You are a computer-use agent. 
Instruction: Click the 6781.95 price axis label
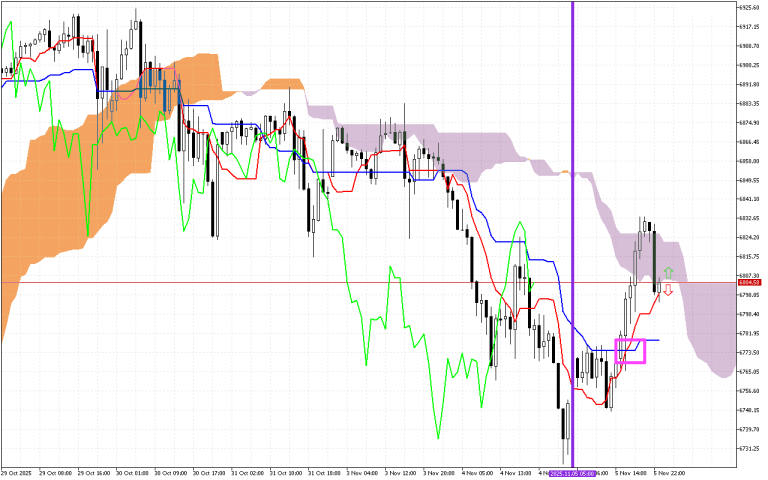[x=750, y=333]
